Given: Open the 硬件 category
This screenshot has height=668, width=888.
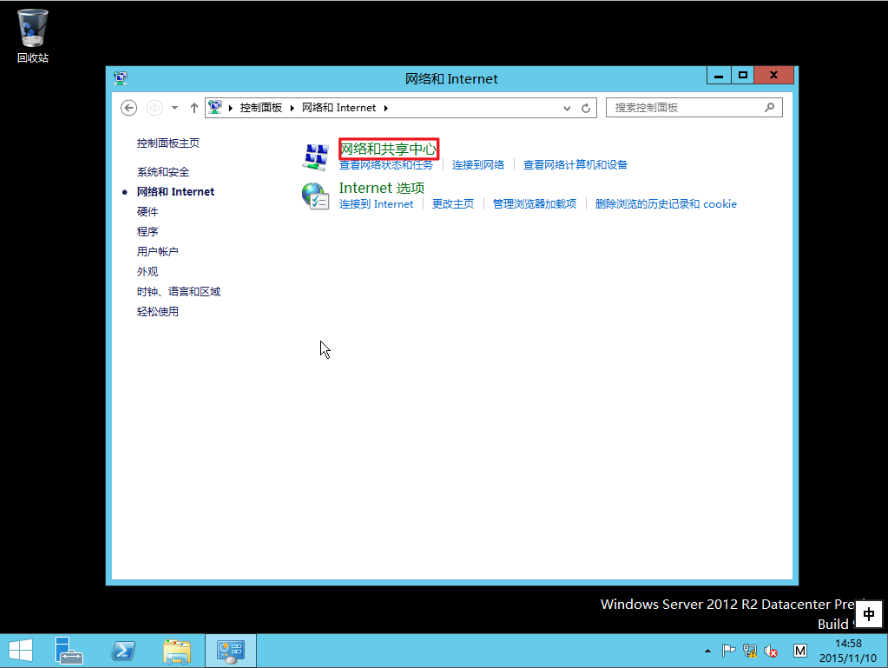Looking at the screenshot, I should click(x=147, y=212).
